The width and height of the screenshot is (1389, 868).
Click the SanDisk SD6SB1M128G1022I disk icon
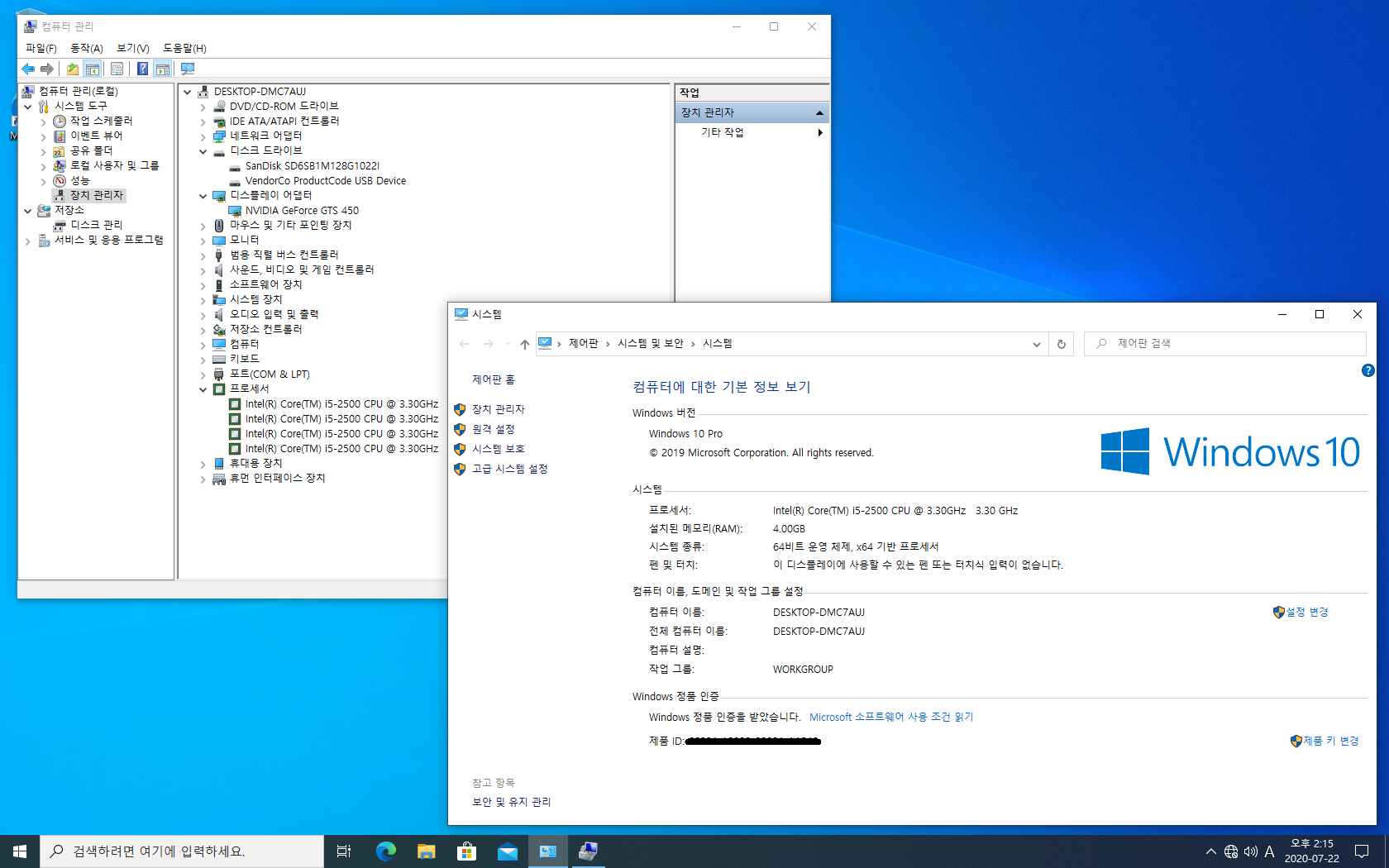pos(235,166)
